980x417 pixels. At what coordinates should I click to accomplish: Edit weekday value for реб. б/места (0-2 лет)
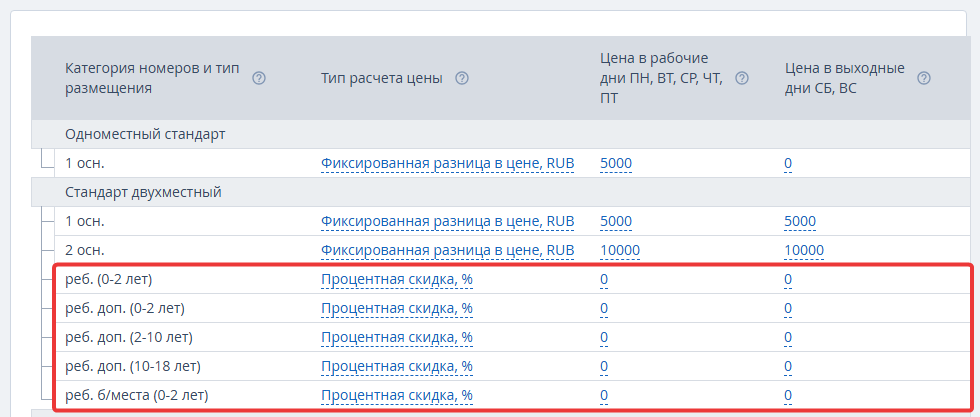tap(604, 395)
